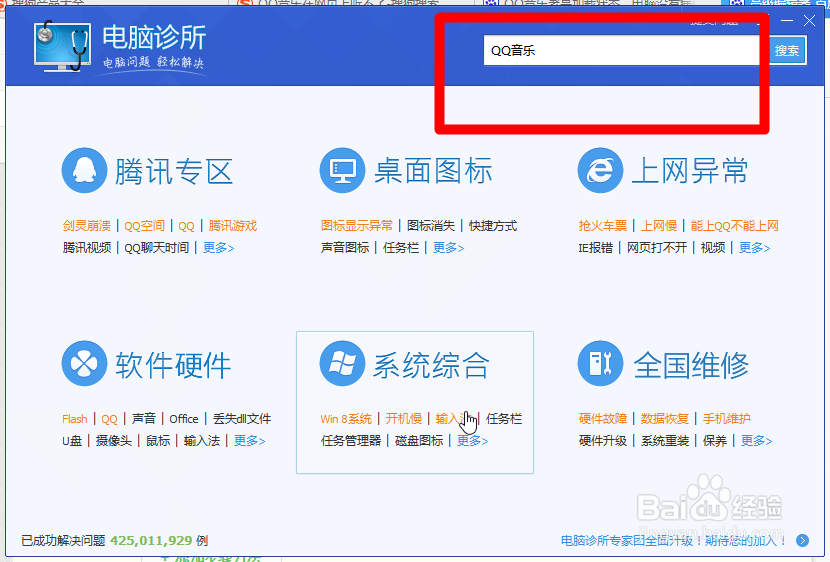Open the 全国维修 tools icon
This screenshot has width=830, height=562.
(600, 364)
